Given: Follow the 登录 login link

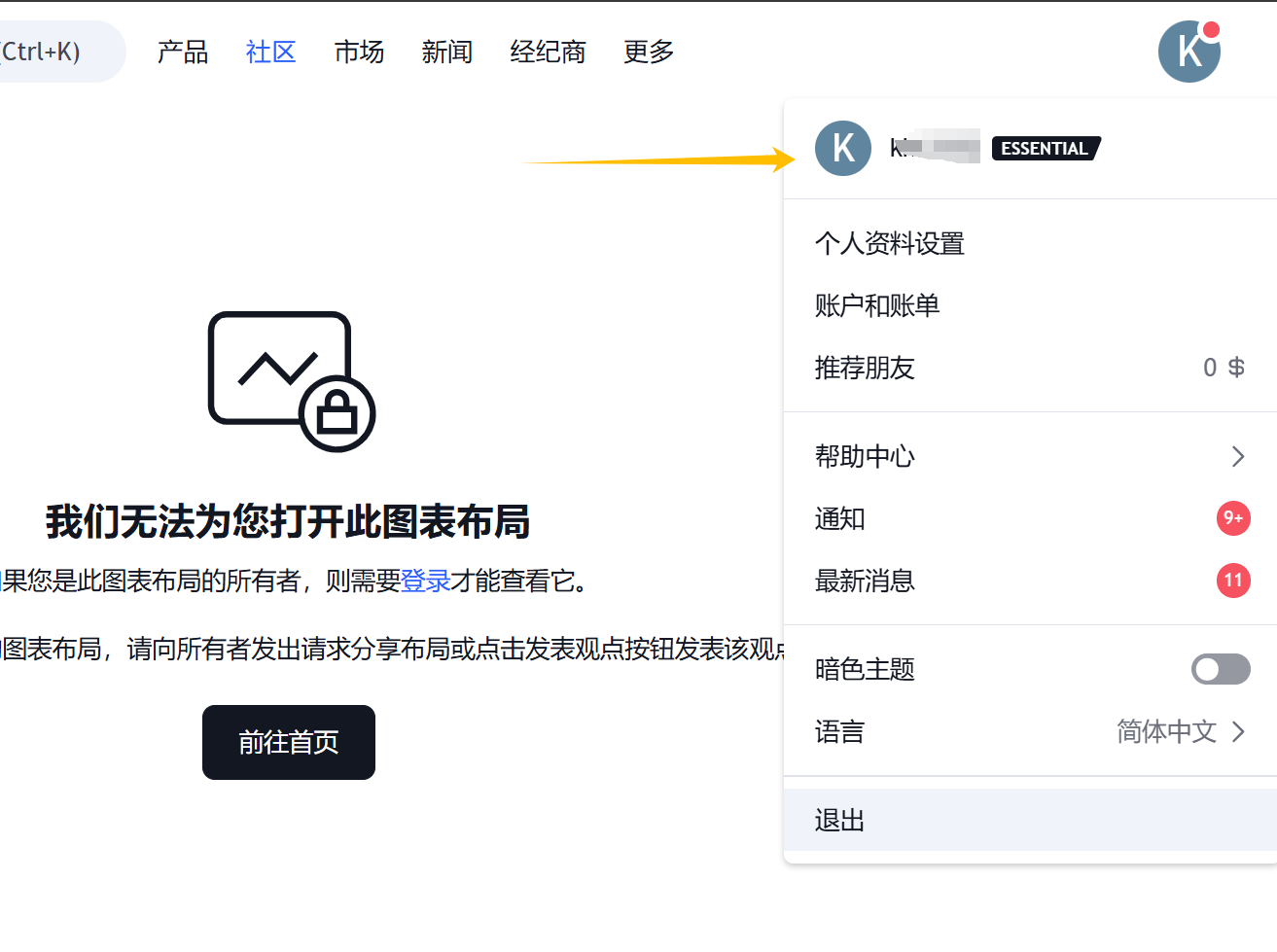Looking at the screenshot, I should tap(425, 582).
